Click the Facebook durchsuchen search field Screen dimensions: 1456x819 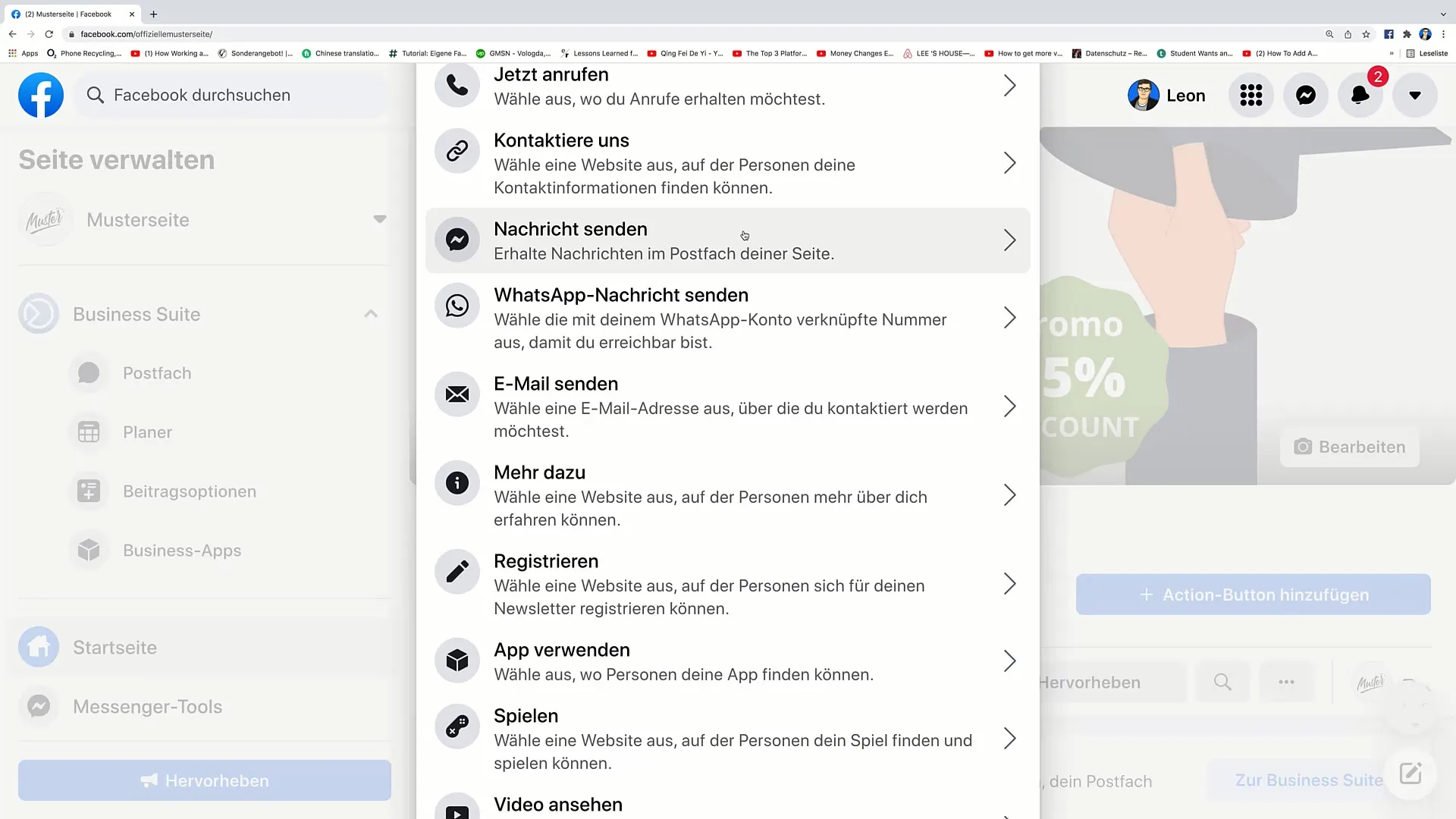coord(232,95)
